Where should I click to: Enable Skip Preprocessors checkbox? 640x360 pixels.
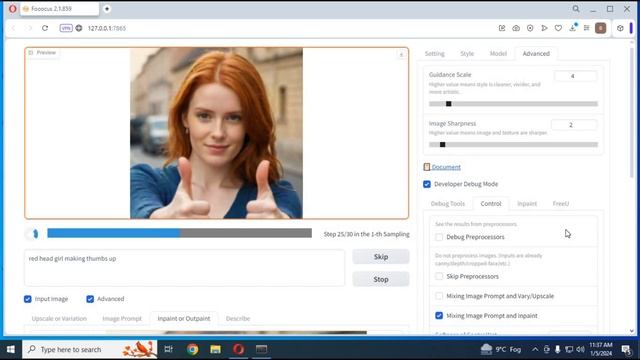click(439, 277)
